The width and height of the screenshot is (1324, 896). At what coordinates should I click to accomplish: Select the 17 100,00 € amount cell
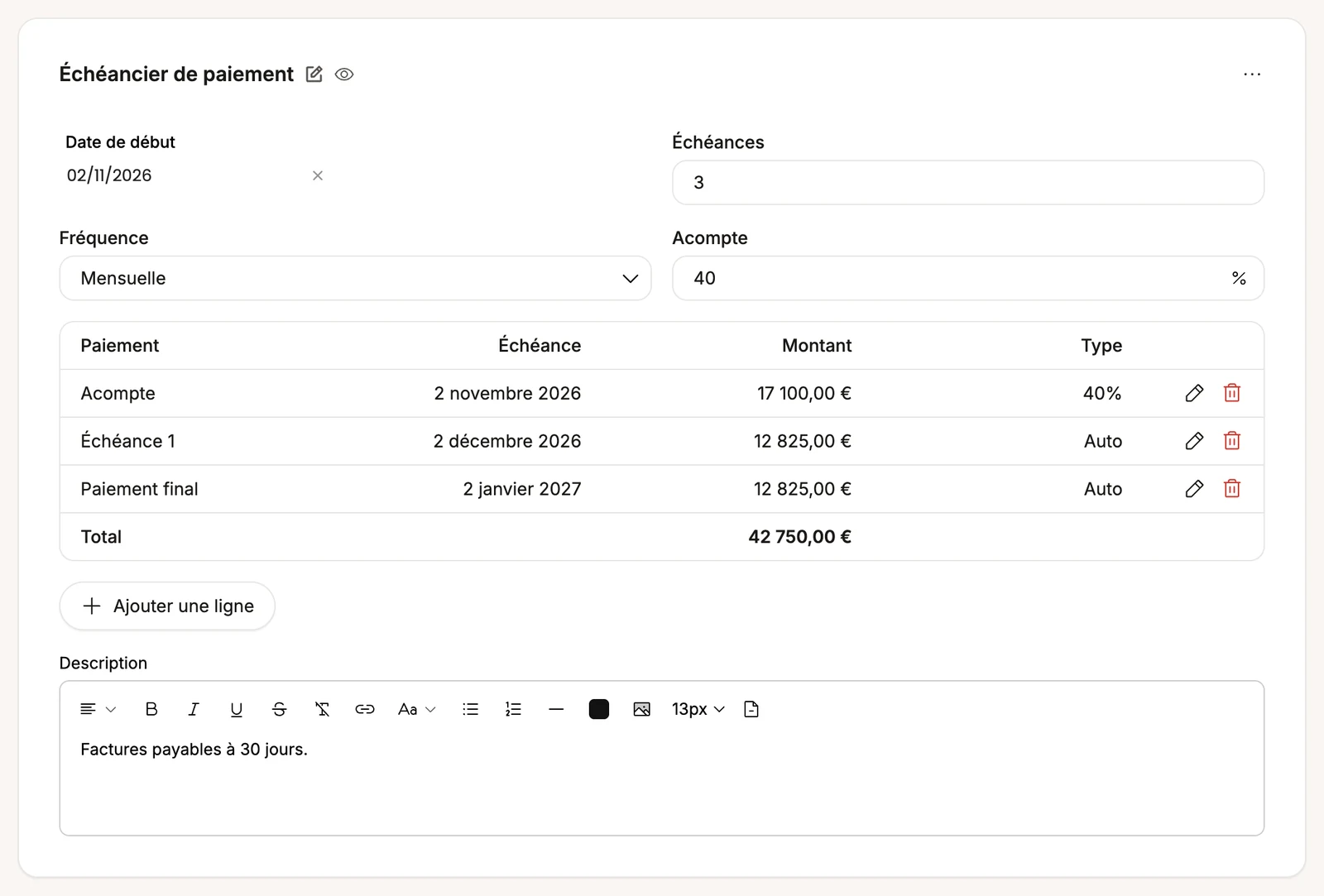[804, 394]
